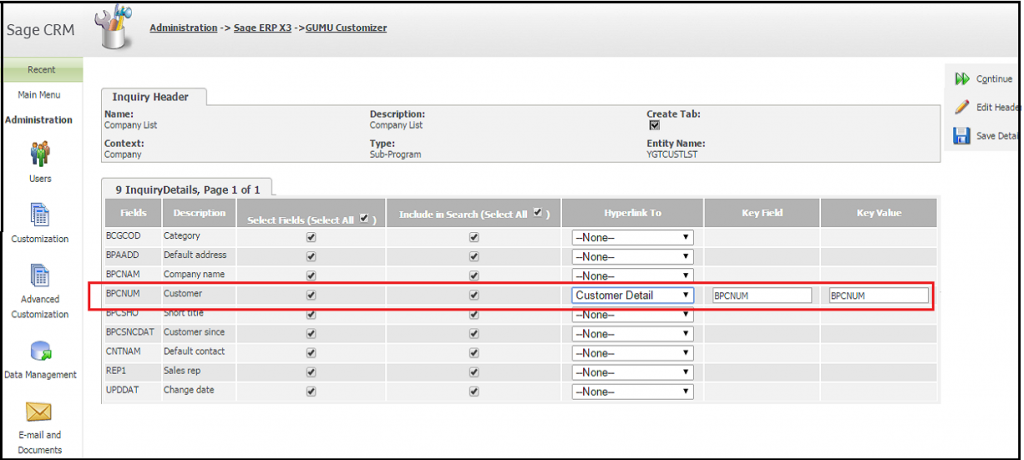The image size is (1024, 460).
Task: Open Hyperlink To dropdown for BPCNAM Company name
Action: pyautogui.click(x=632, y=276)
